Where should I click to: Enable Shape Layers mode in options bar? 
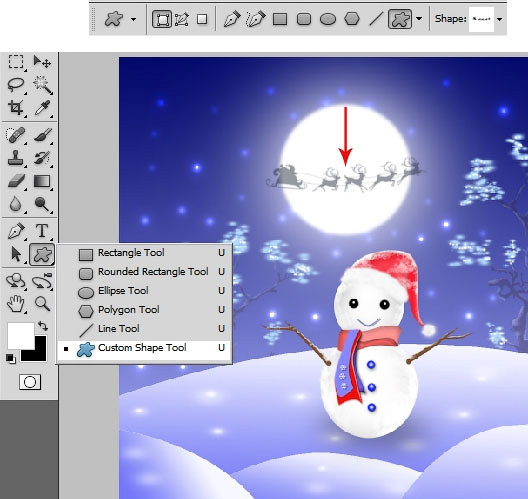(162, 19)
